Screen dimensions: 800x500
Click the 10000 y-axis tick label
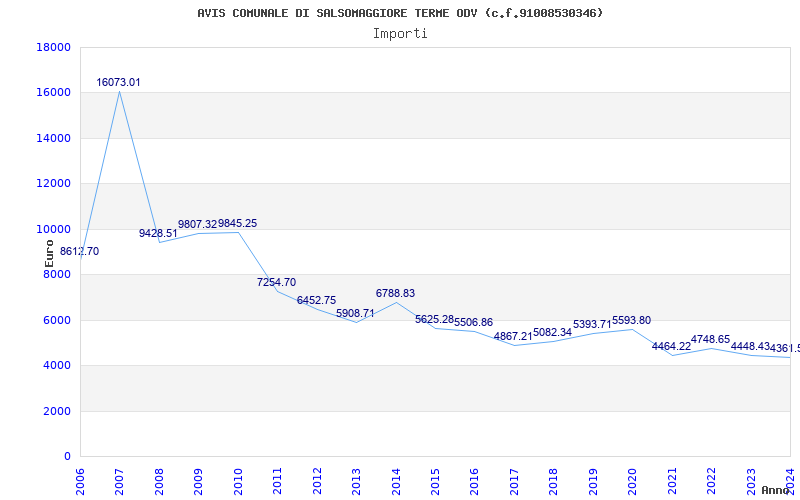coord(54,229)
